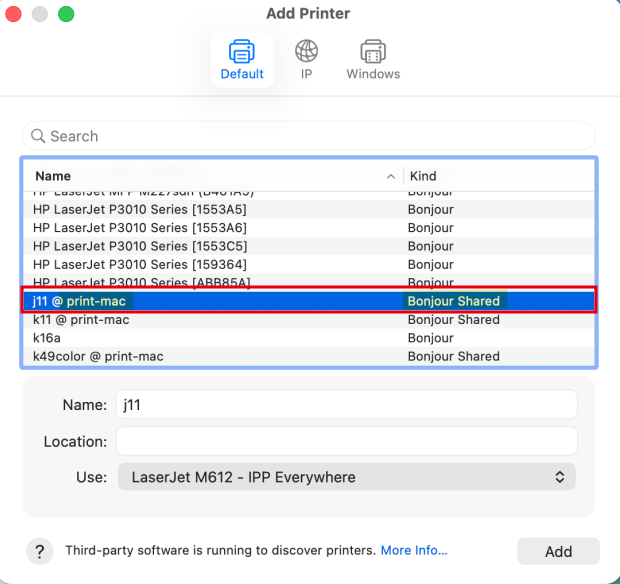Select the k49color @ print-mac printer

tap(308, 356)
